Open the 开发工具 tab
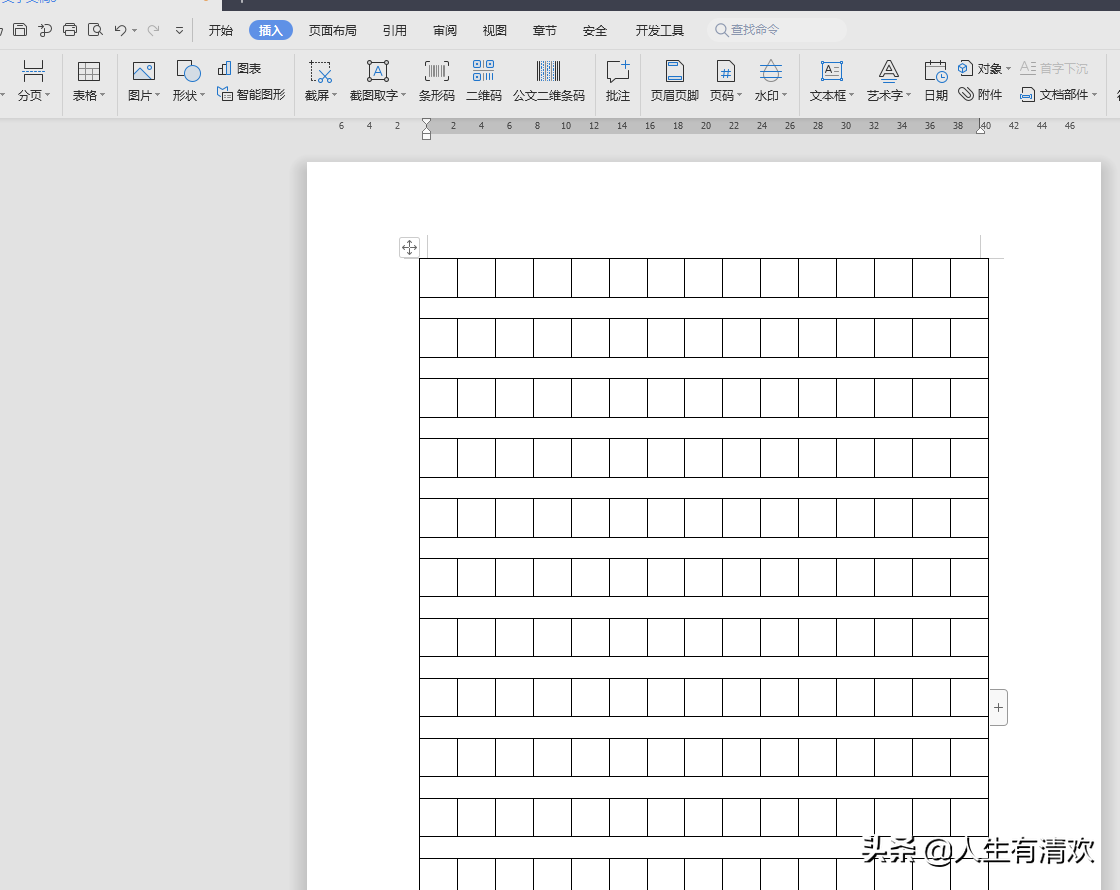 [x=659, y=30]
